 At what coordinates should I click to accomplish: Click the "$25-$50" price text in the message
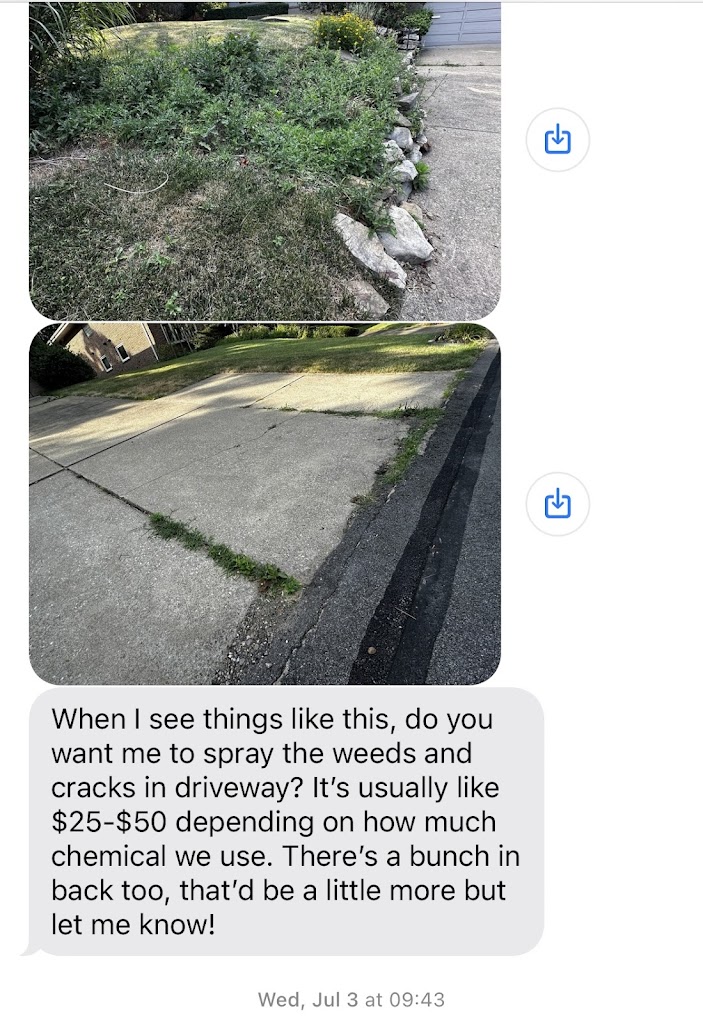[x=109, y=822]
